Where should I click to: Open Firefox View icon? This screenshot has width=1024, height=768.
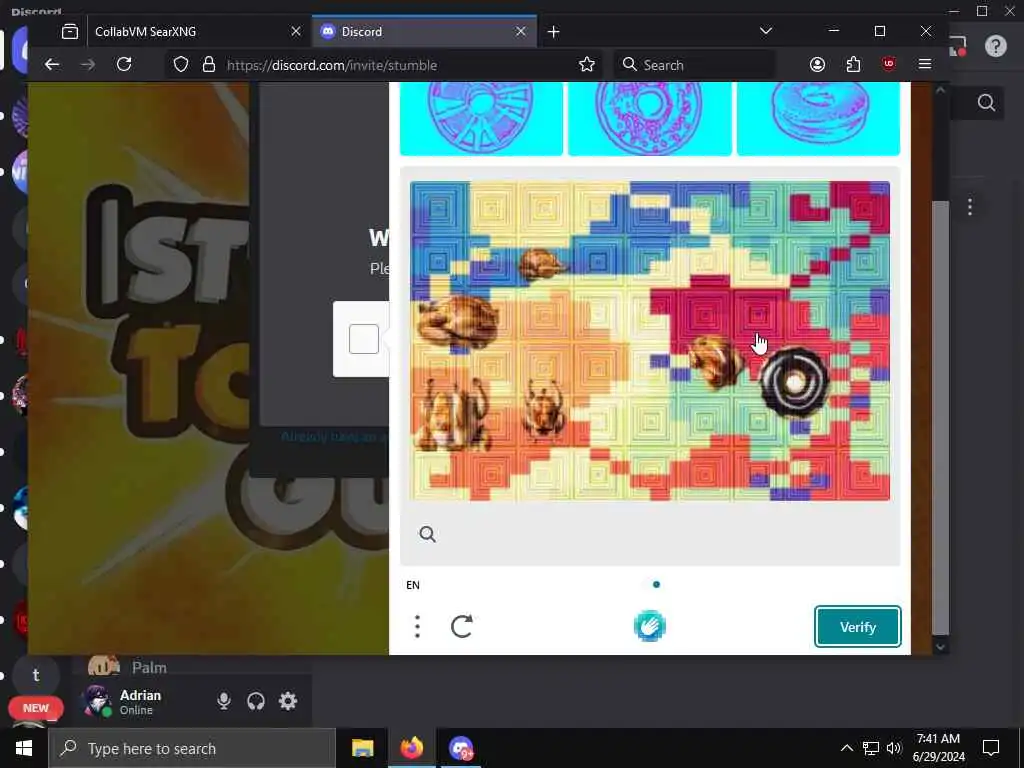(70, 31)
